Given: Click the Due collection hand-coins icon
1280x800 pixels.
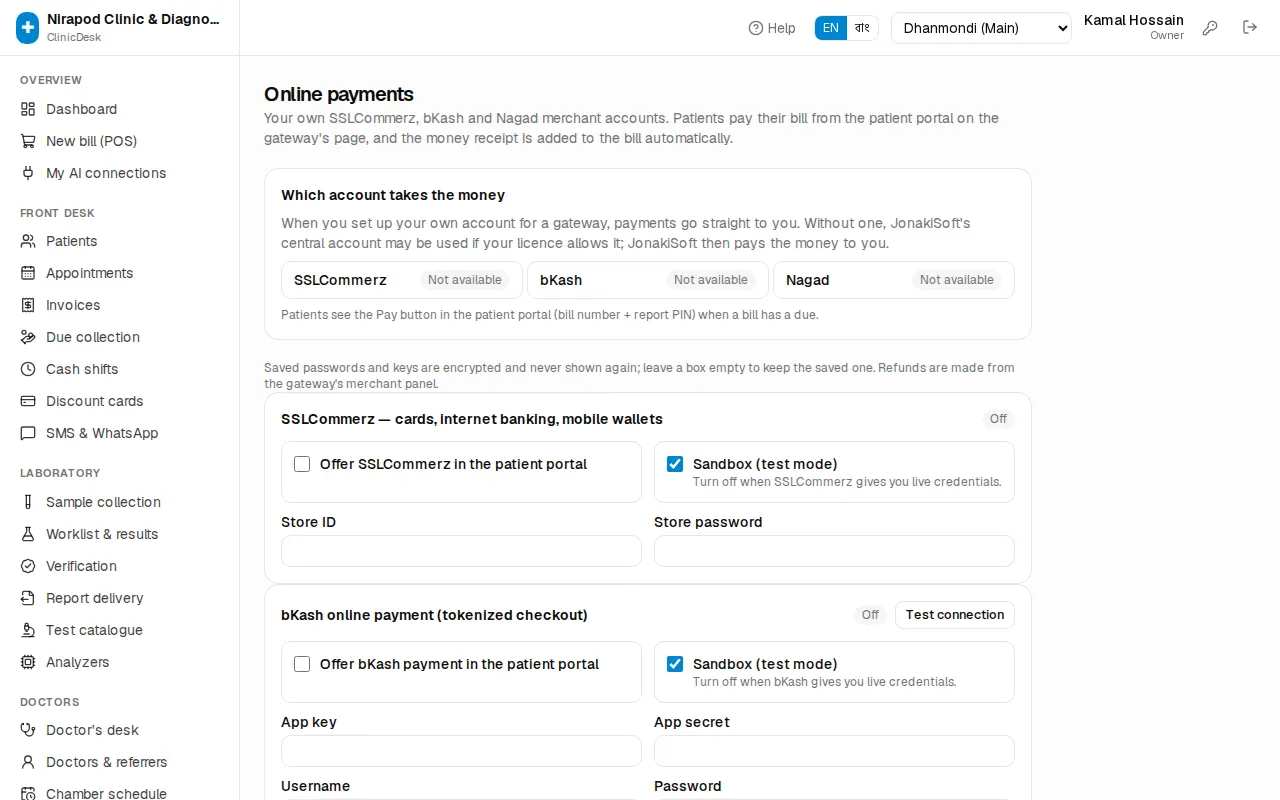Looking at the screenshot, I should 28,337.
